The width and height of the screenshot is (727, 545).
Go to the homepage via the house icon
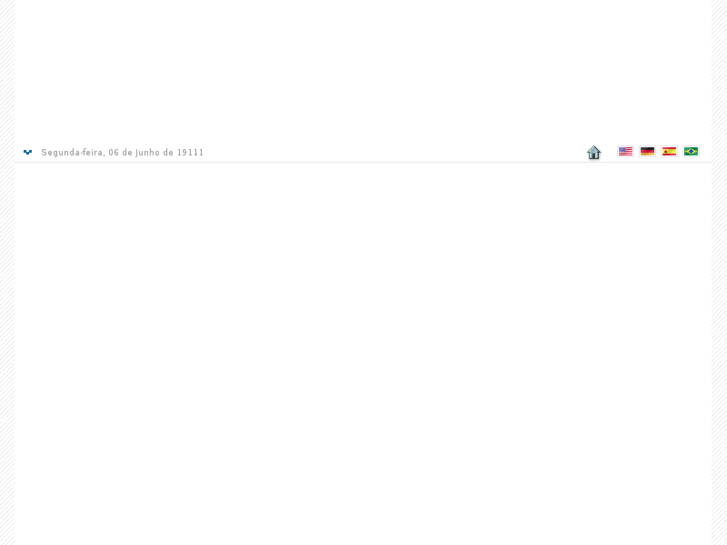pyautogui.click(x=593, y=152)
